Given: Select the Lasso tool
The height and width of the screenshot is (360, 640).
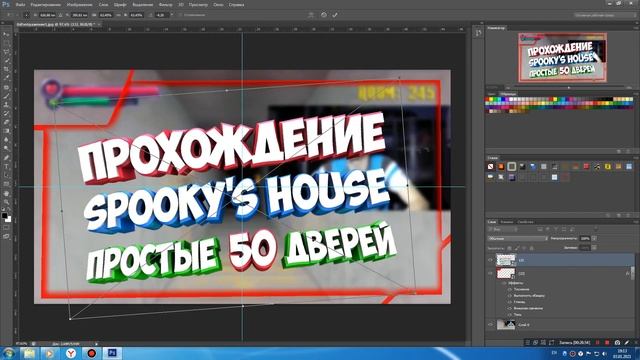Looking at the screenshot, I should (6, 52).
